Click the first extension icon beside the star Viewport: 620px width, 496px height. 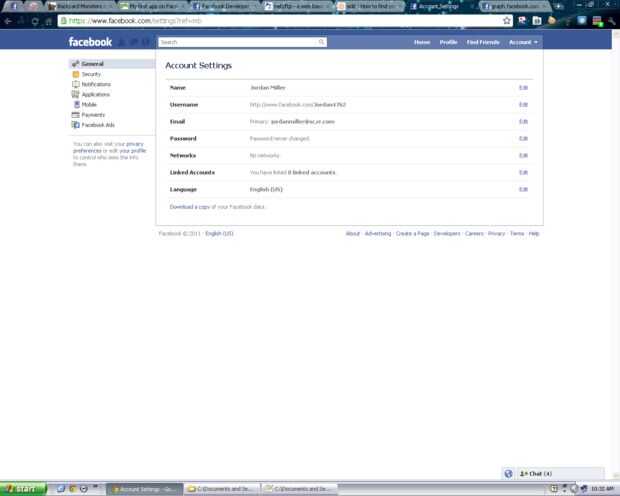click(x=522, y=21)
